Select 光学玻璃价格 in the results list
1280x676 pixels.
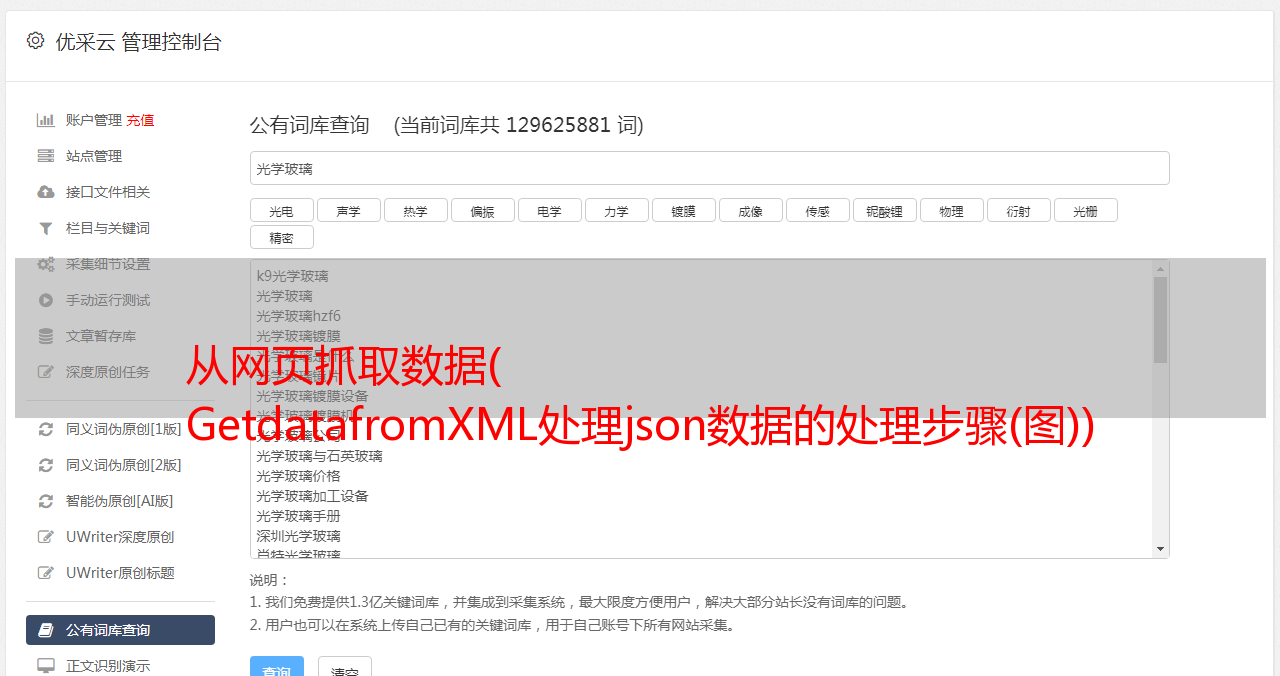[298, 476]
